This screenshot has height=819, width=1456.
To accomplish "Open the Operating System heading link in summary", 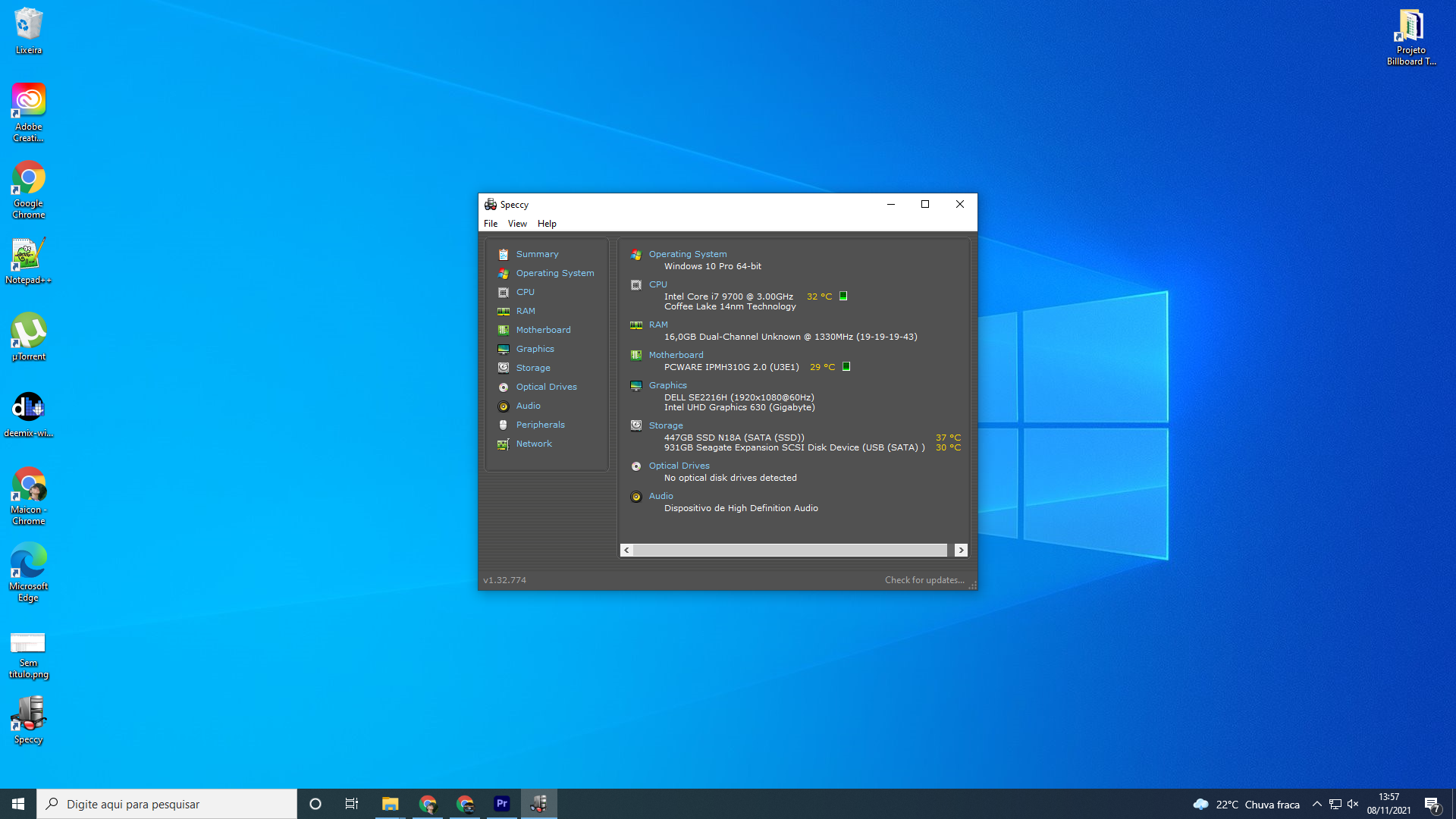I will [x=688, y=254].
